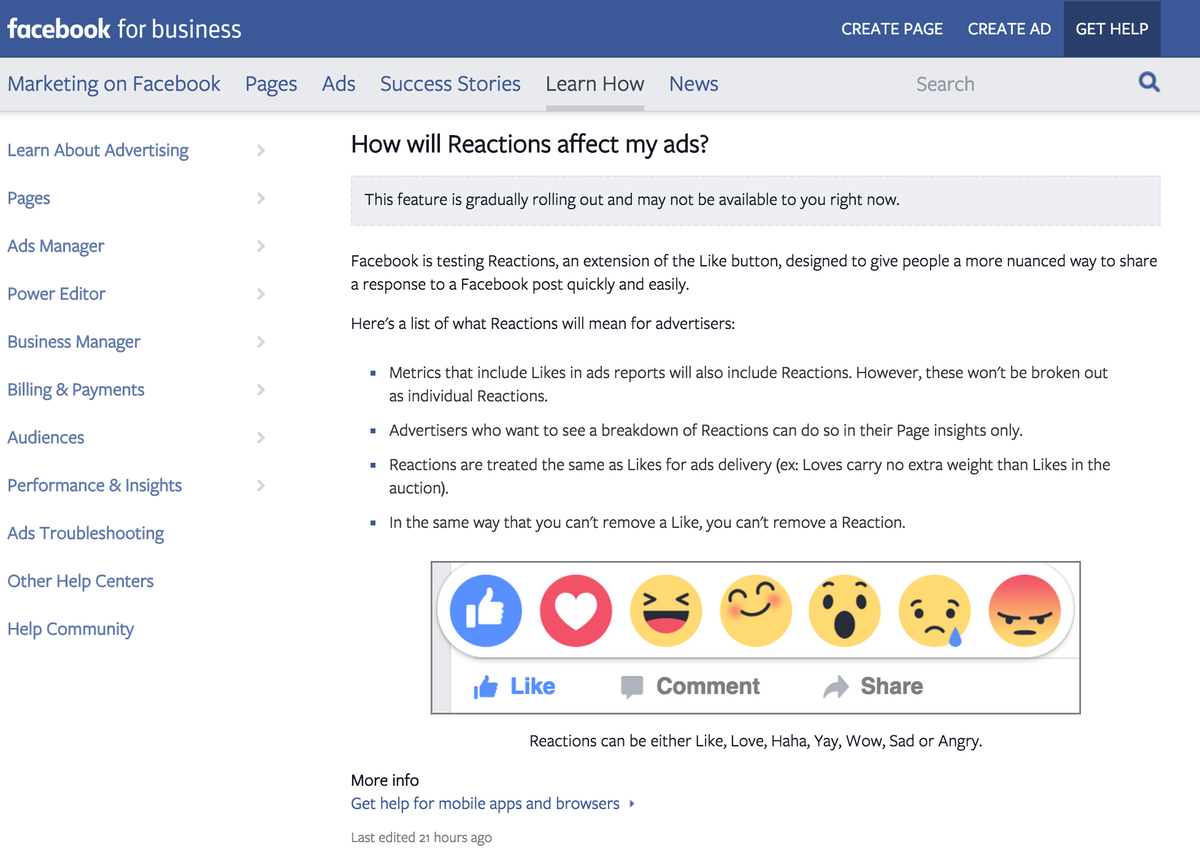
Task: Open Audiences sidebar link
Action: (46, 437)
